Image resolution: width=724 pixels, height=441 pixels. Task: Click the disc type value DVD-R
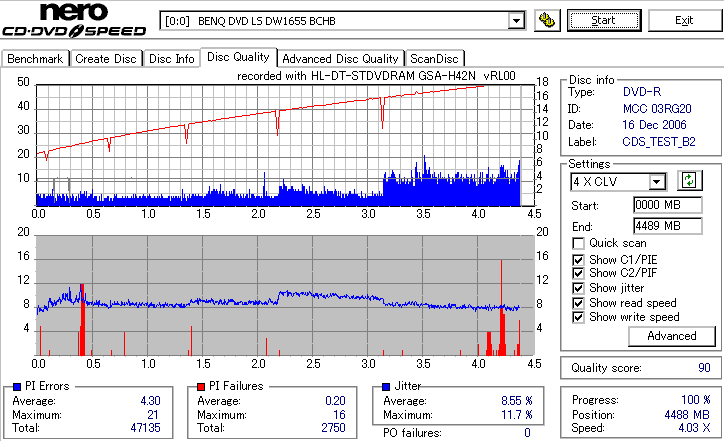point(642,92)
